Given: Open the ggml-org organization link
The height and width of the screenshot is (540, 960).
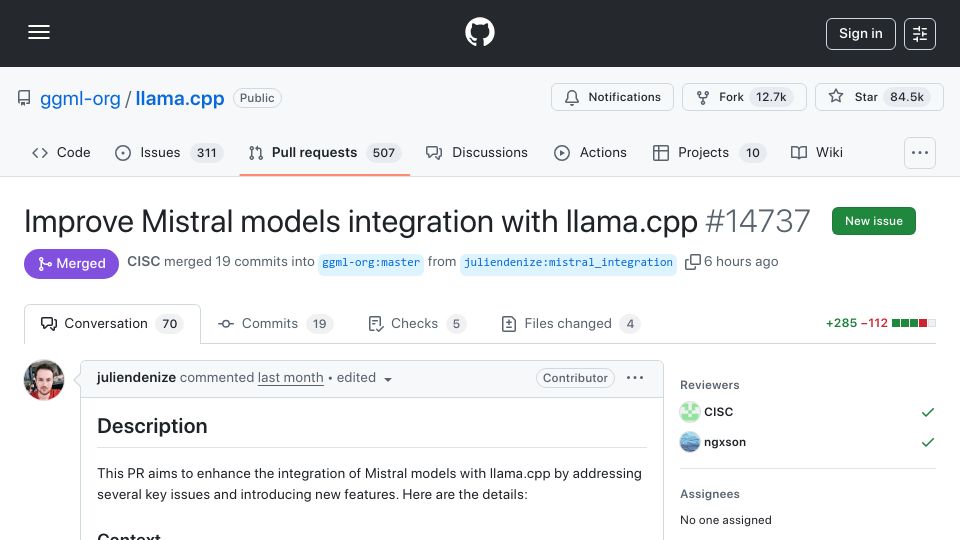Looking at the screenshot, I should coord(80,98).
